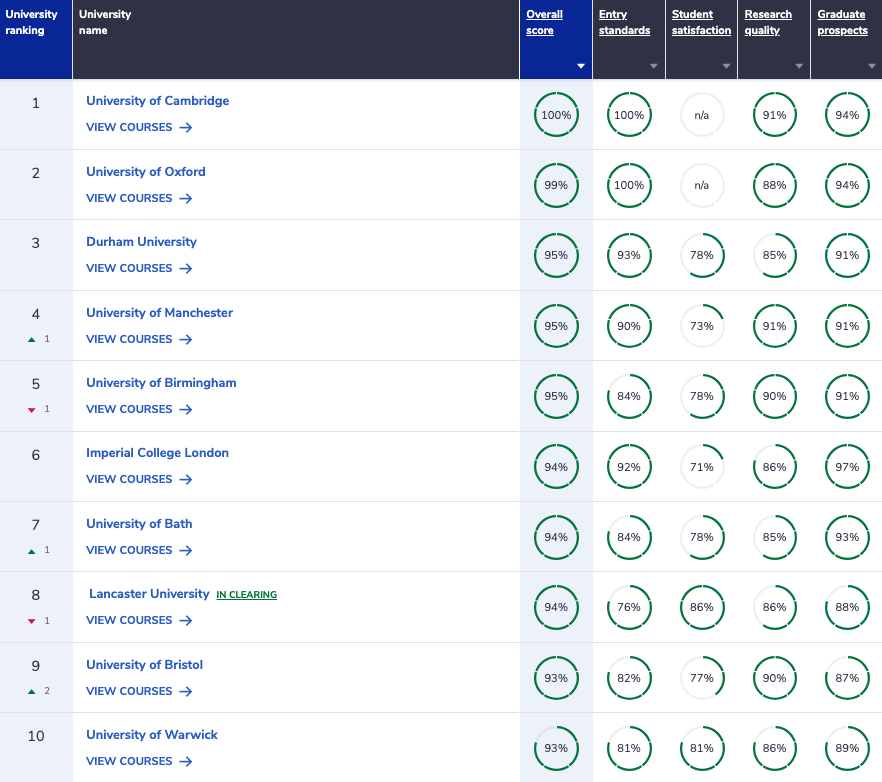View courses for Lancaster University

pyautogui.click(x=139, y=621)
